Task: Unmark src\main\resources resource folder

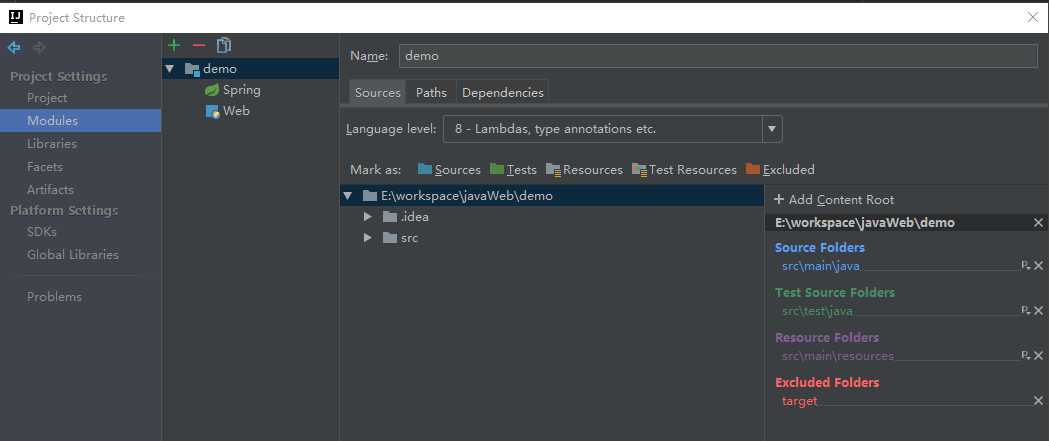Action: click(1038, 355)
